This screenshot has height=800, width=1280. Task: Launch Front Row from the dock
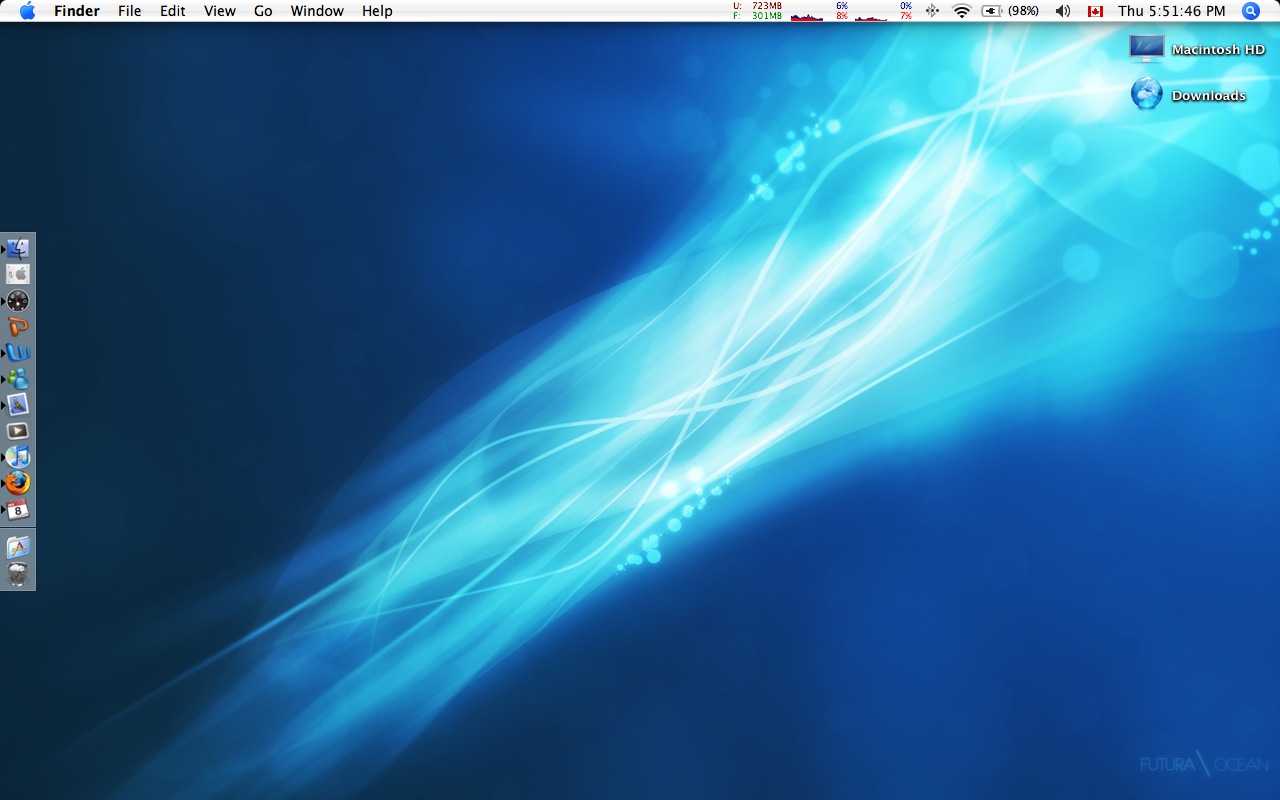pos(18,431)
